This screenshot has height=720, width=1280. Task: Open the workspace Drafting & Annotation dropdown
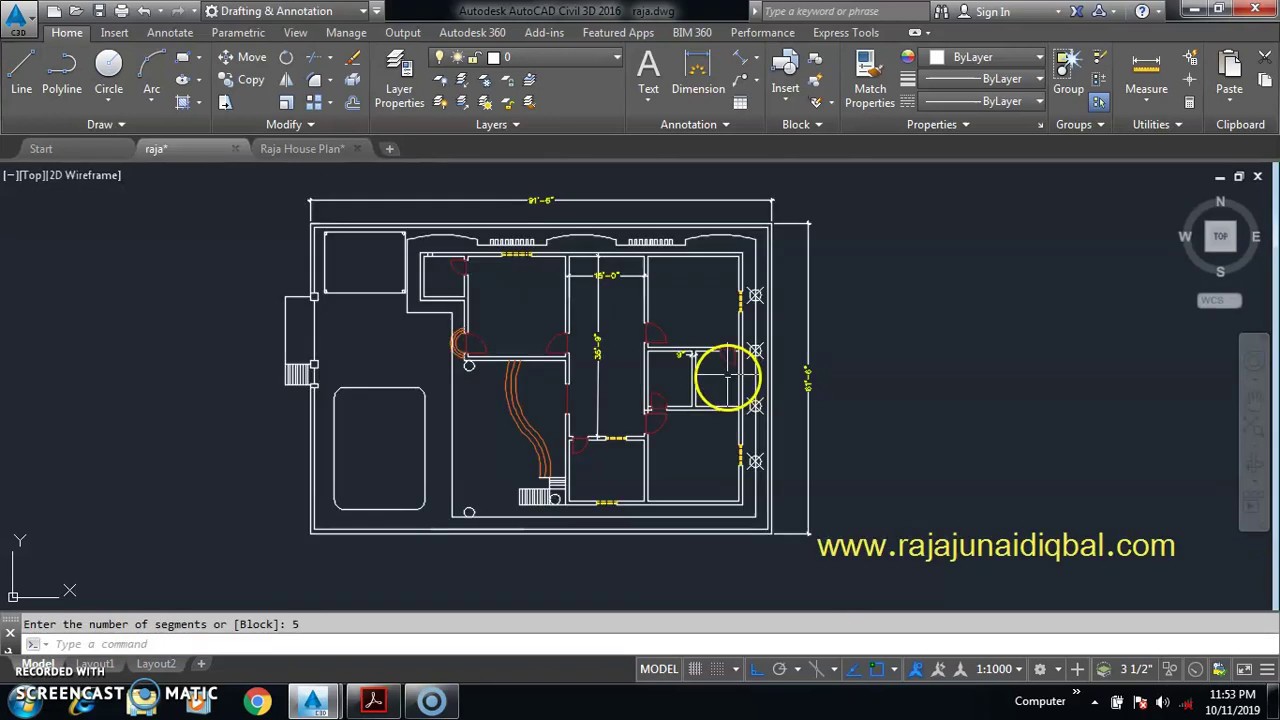coord(285,11)
